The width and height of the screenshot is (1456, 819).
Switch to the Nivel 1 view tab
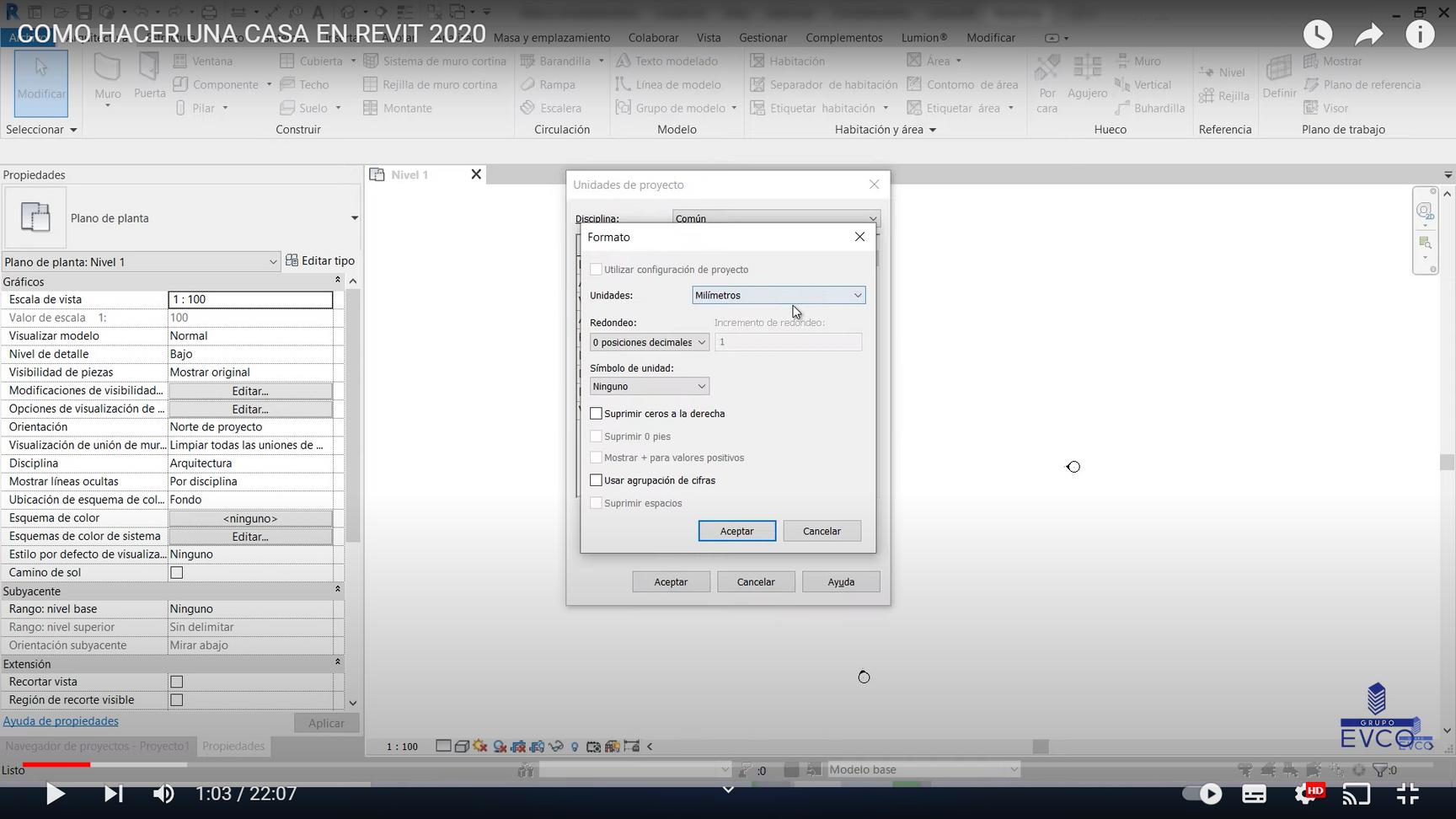click(410, 174)
